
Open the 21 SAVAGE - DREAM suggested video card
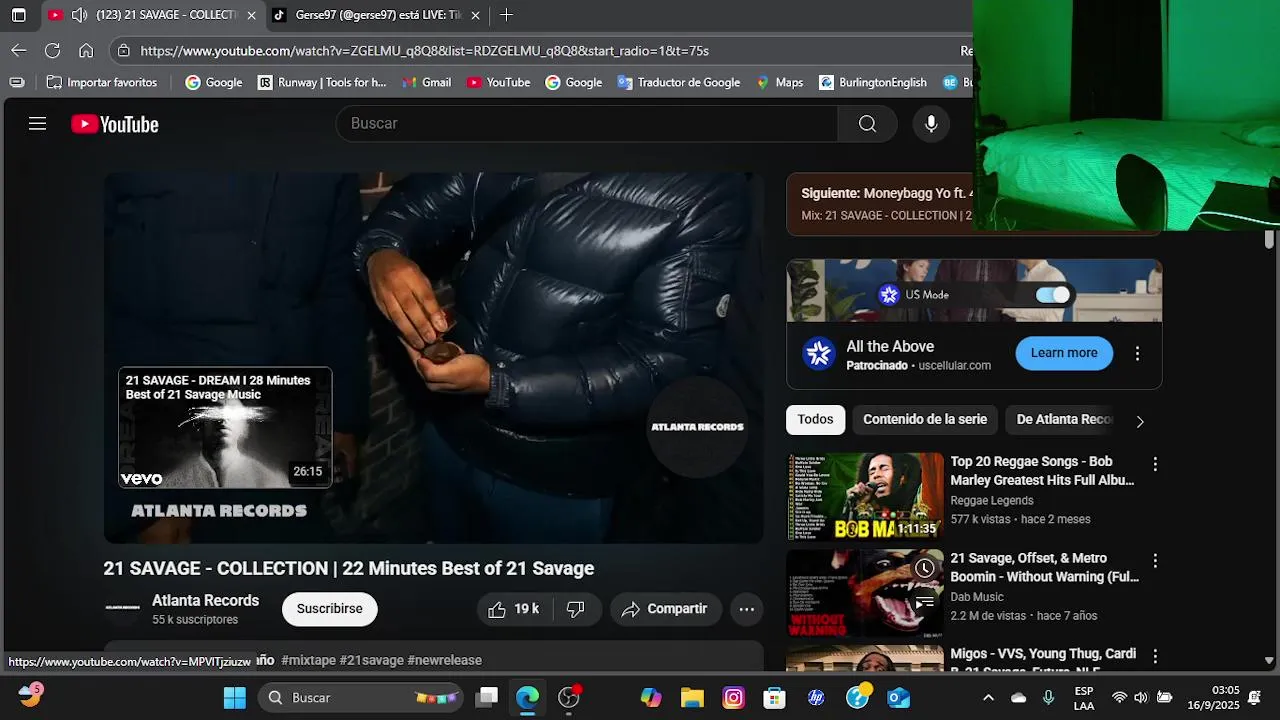(225, 428)
